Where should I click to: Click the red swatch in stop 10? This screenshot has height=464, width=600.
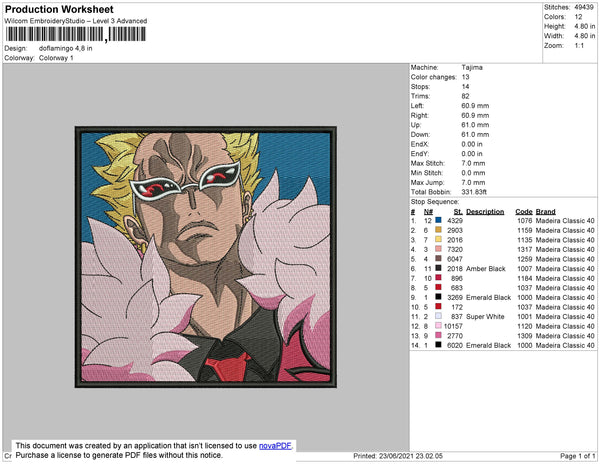click(438, 306)
